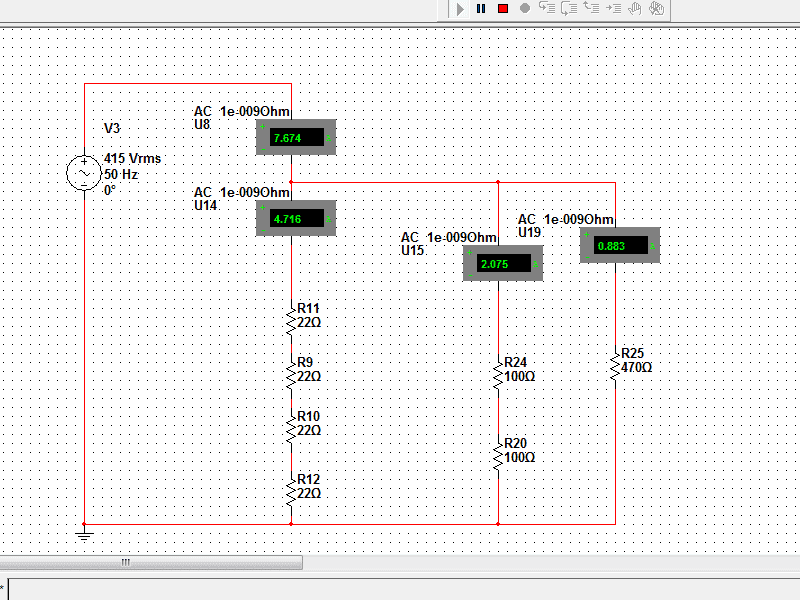800x600 pixels.
Task: Click the Step Over debug icon
Action: pos(568,9)
